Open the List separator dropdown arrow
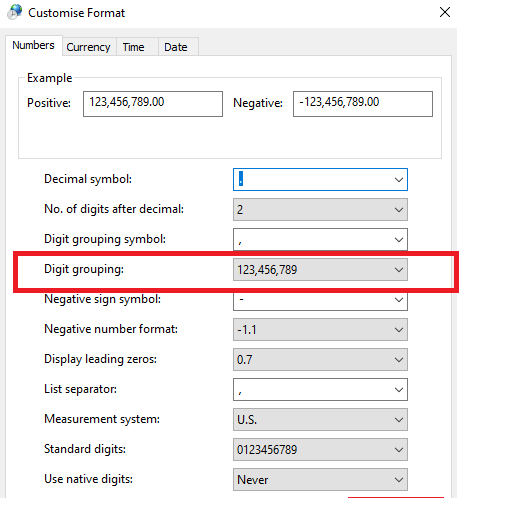 pos(399,390)
